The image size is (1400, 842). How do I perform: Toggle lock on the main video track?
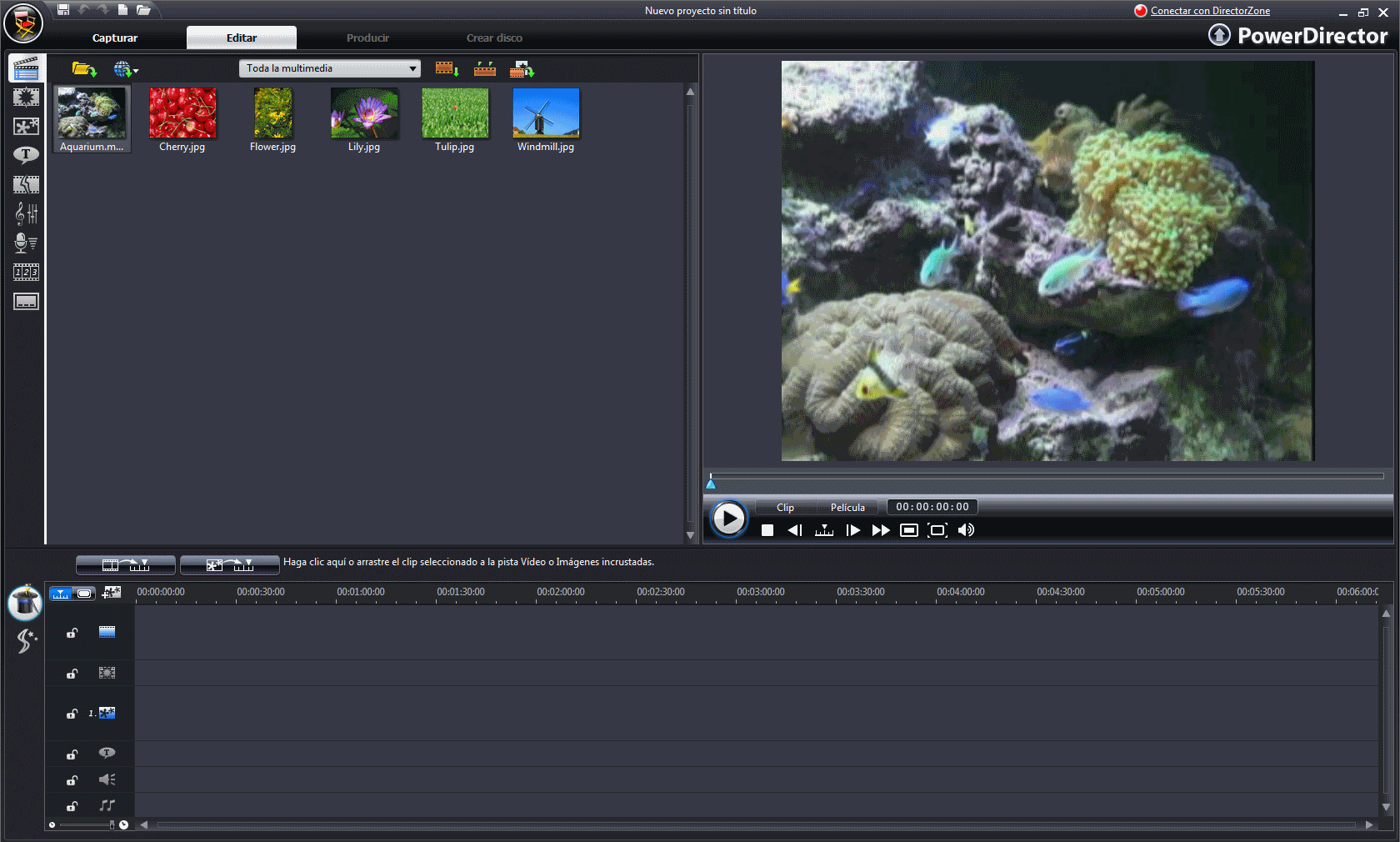(x=72, y=633)
